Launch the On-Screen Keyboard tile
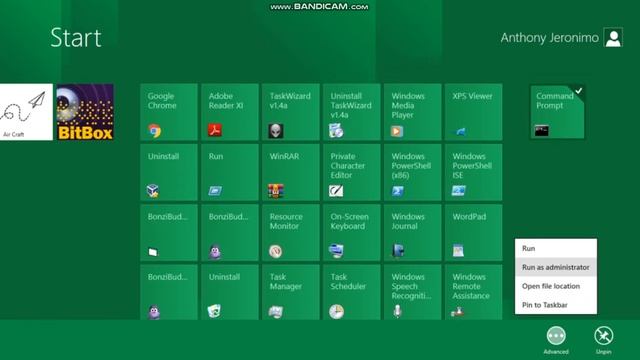Image resolution: width=640 pixels, height=360 pixels. pos(352,233)
